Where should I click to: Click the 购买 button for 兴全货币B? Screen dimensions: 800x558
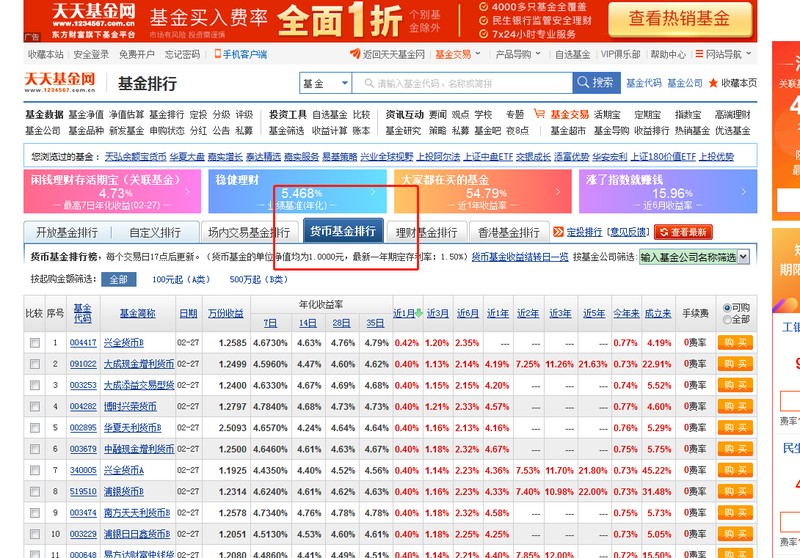click(735, 343)
